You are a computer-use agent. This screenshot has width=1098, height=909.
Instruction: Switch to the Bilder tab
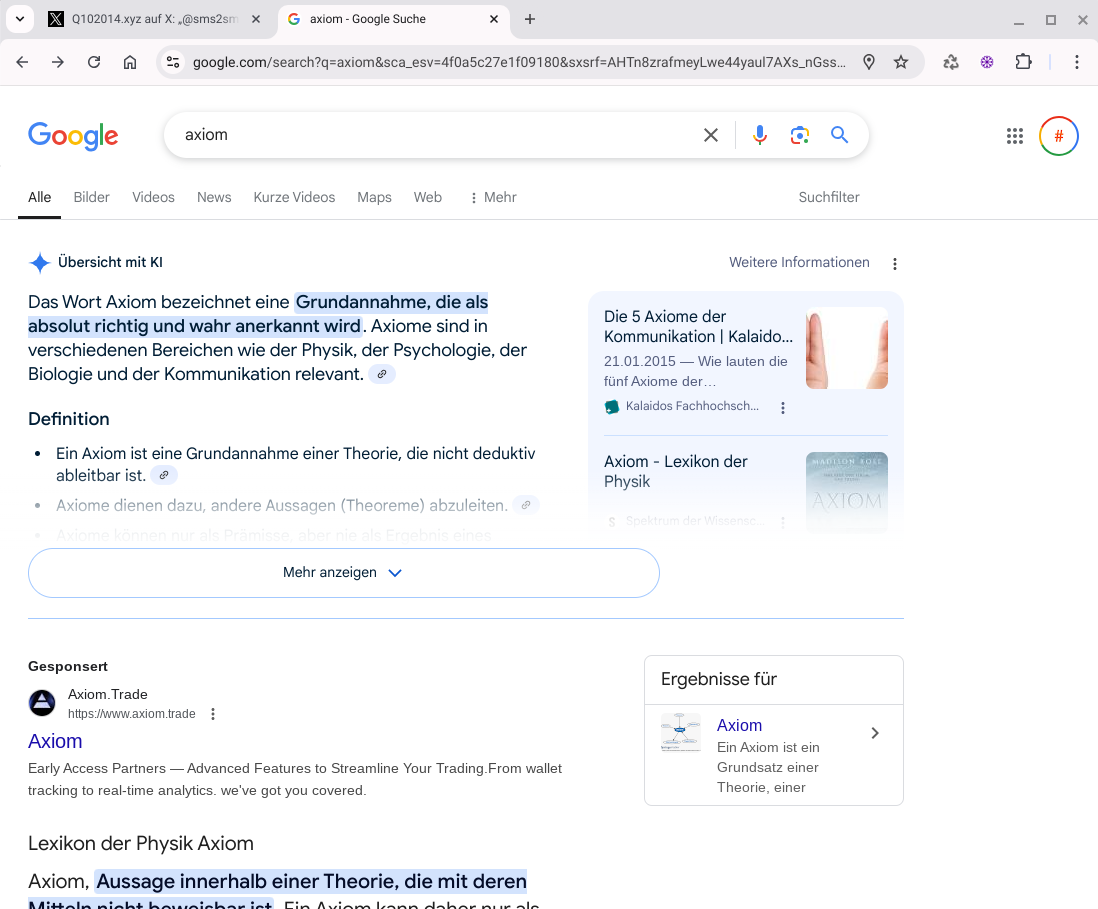coord(91,197)
